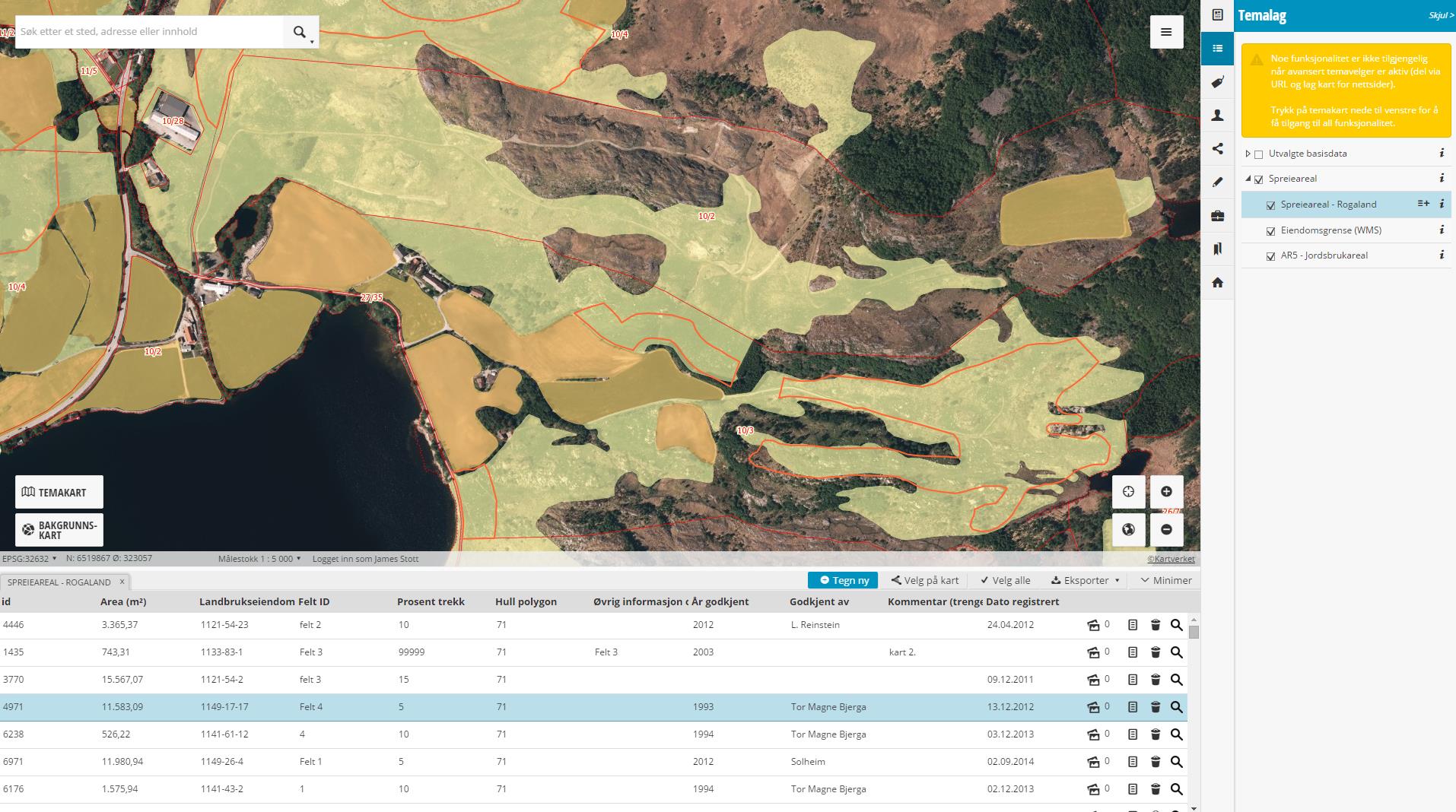Delete row 6238 with trash icon
This screenshot has height=812, width=1456.
tap(1155, 734)
